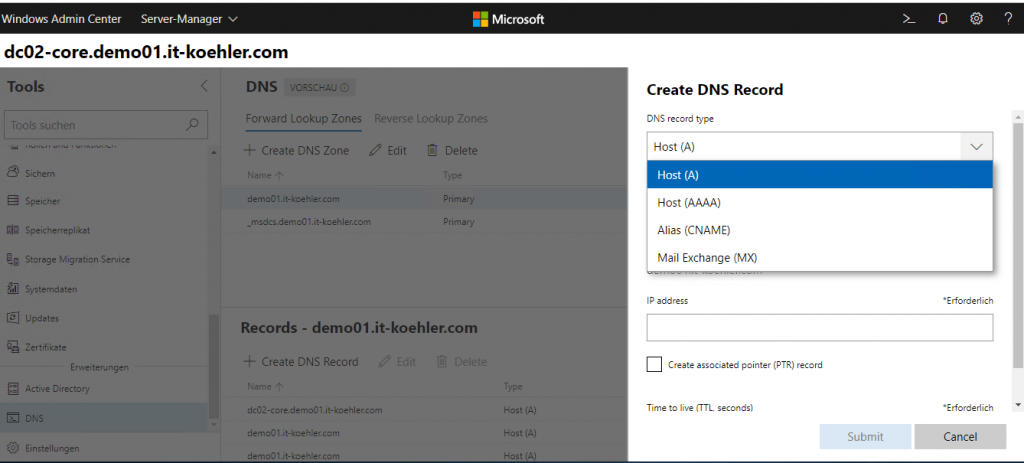
Task: Sort records by Name column header
Action: (x=266, y=387)
